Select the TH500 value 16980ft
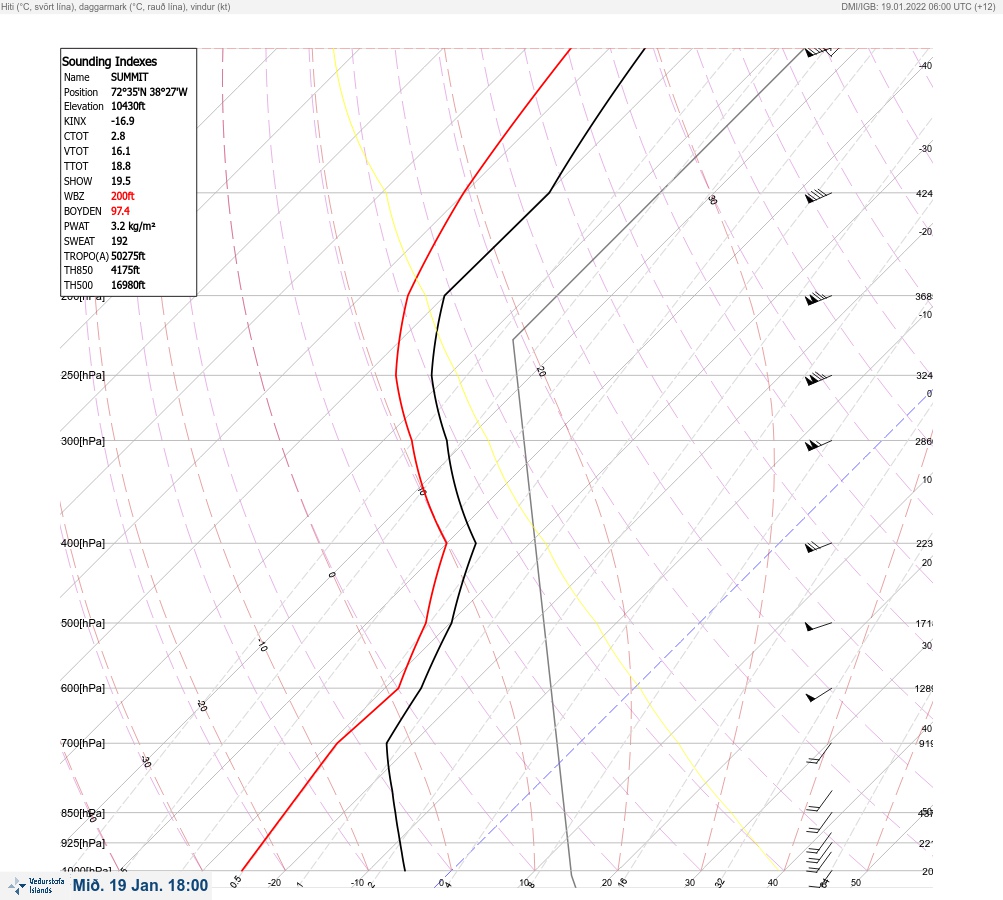 point(128,285)
